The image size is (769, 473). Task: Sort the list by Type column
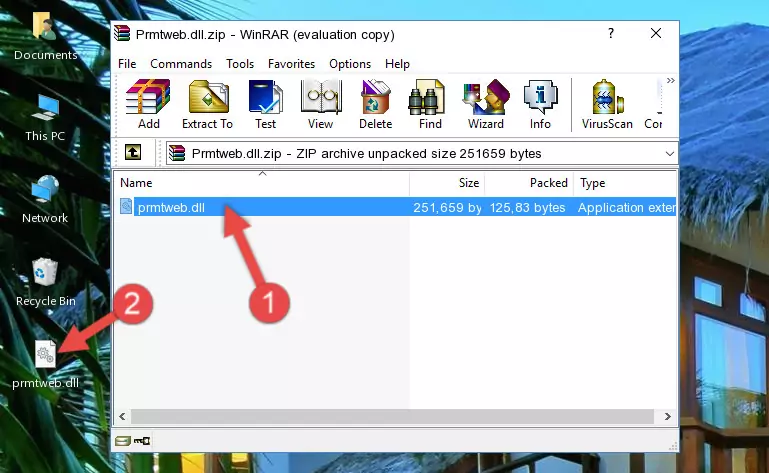click(x=625, y=183)
